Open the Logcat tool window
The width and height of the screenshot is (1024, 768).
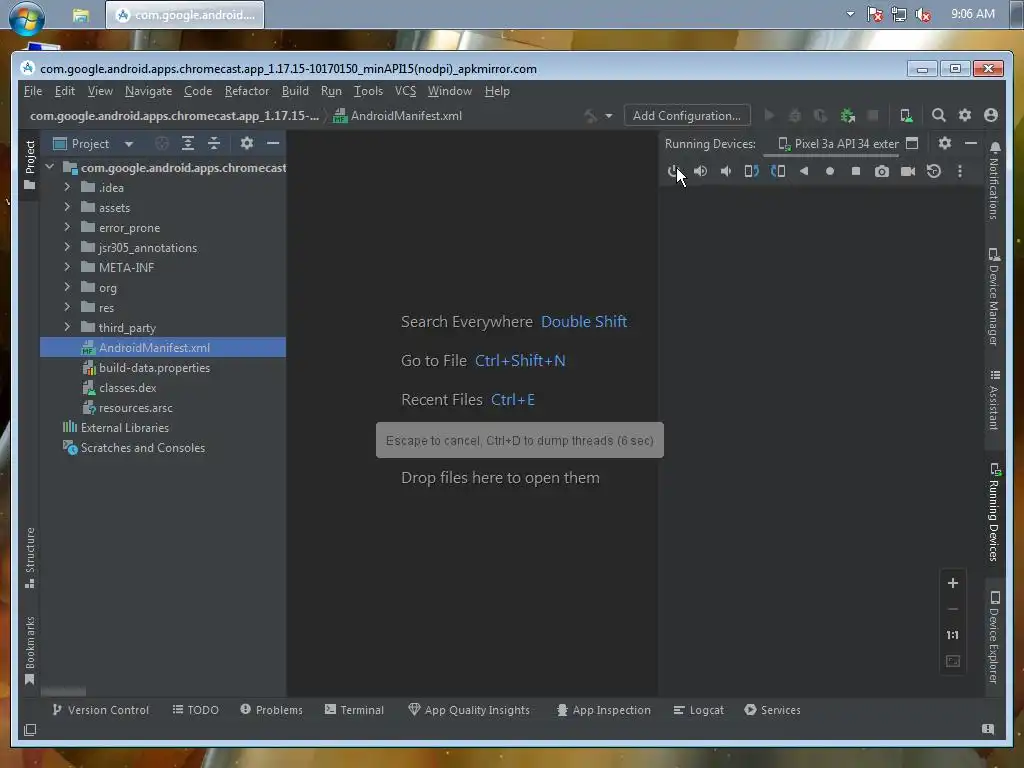pyautogui.click(x=698, y=710)
